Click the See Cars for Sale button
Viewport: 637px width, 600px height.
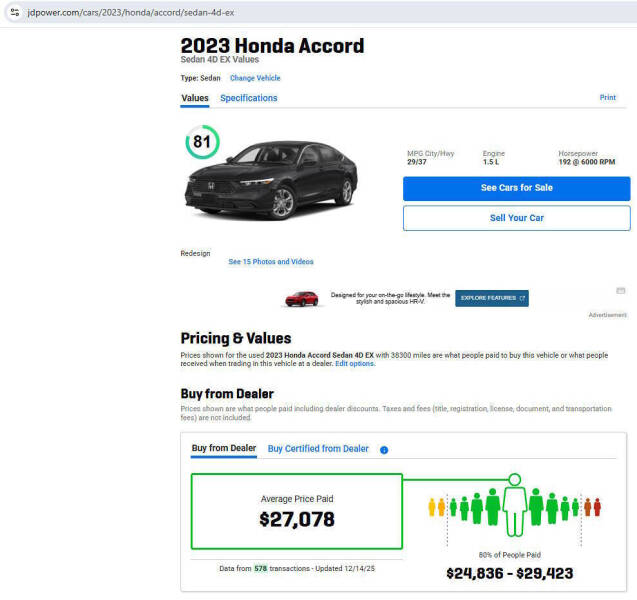coord(517,188)
